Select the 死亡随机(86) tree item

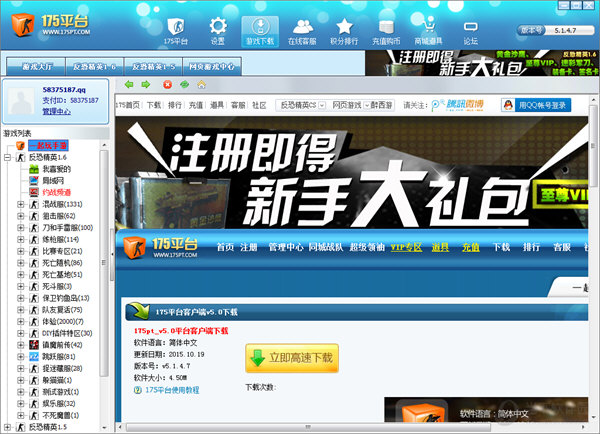(62, 263)
